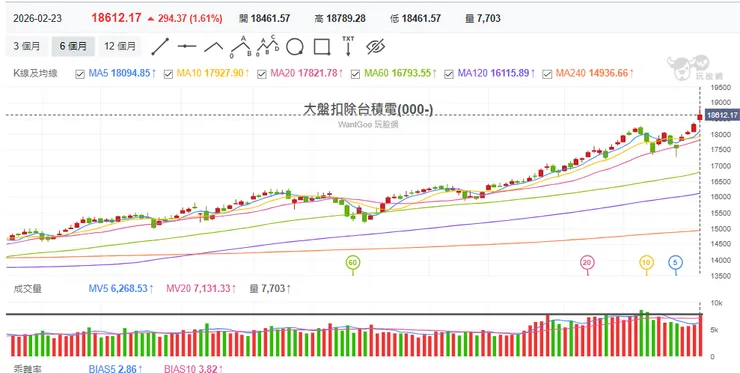Select the 0-A-B wave drawing tool
The height and width of the screenshot is (373, 740).
click(x=241, y=46)
